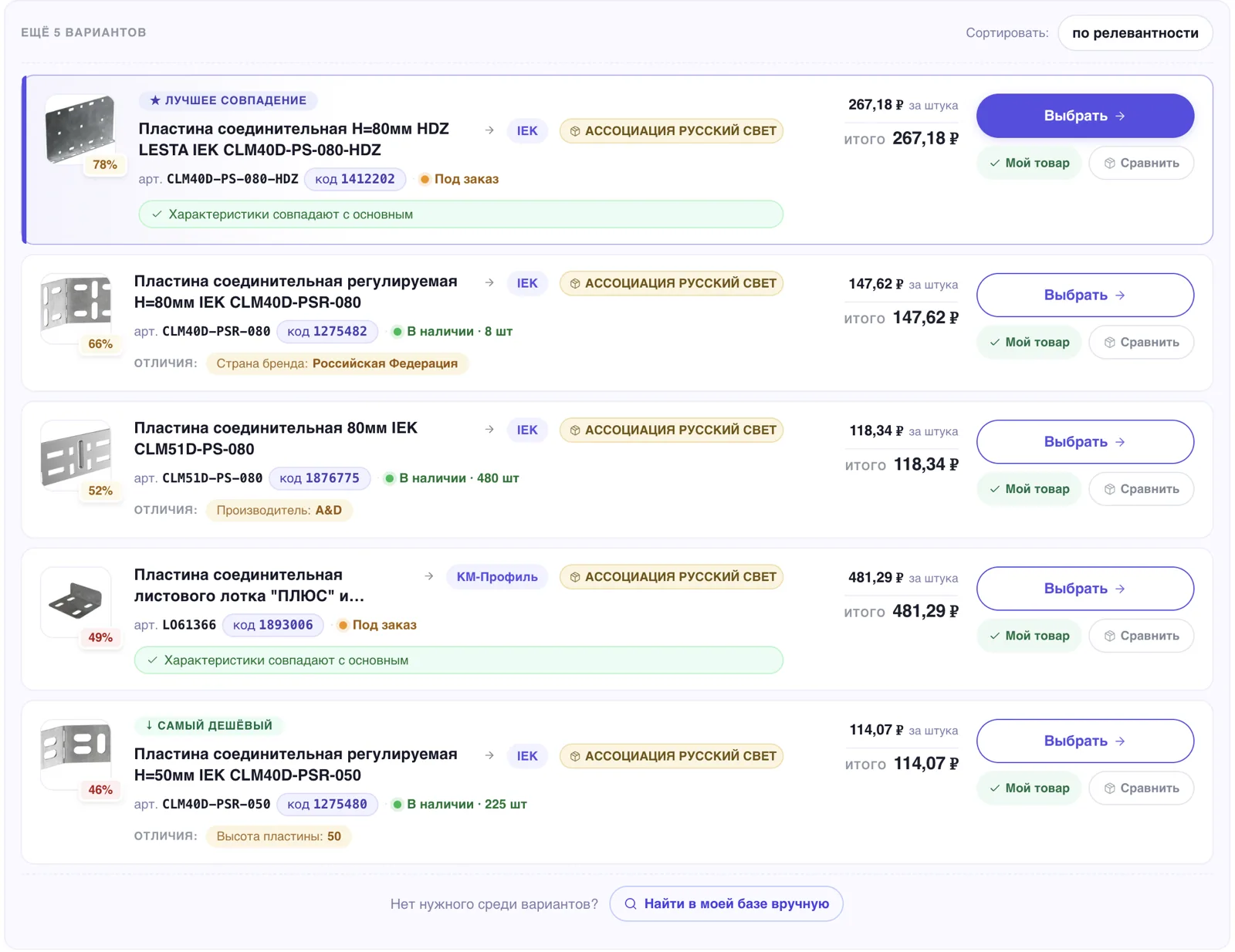The height and width of the screenshot is (952, 1235).
Task: Click arrow icon next to HDZ LESTA title
Action: (489, 130)
